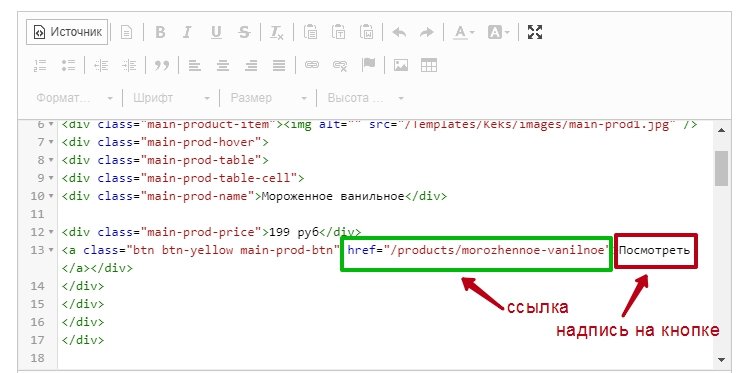The height and width of the screenshot is (373, 740).
Task: Click the Insert Table icon
Action: pos(429,65)
